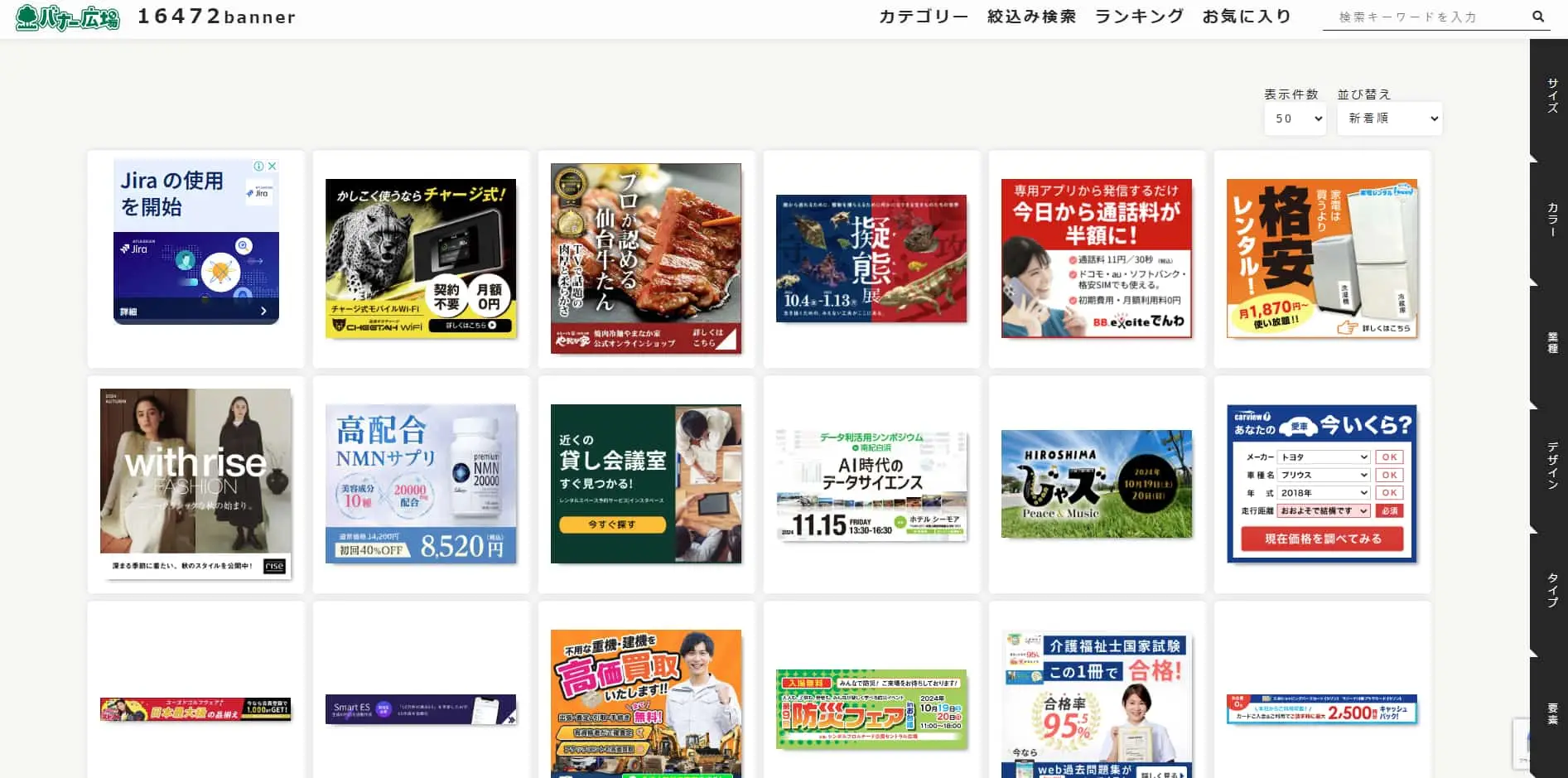Open the with rise FASHION banner
This screenshot has width=1568, height=778.
click(195, 484)
